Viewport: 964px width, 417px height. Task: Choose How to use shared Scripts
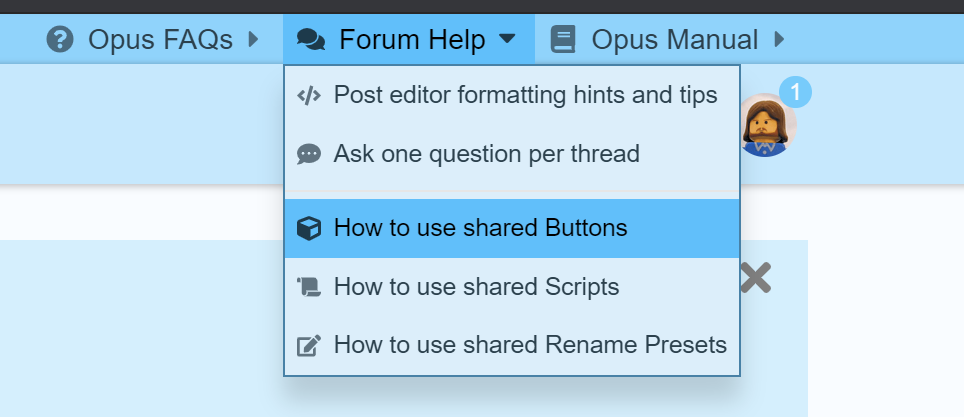coord(512,287)
